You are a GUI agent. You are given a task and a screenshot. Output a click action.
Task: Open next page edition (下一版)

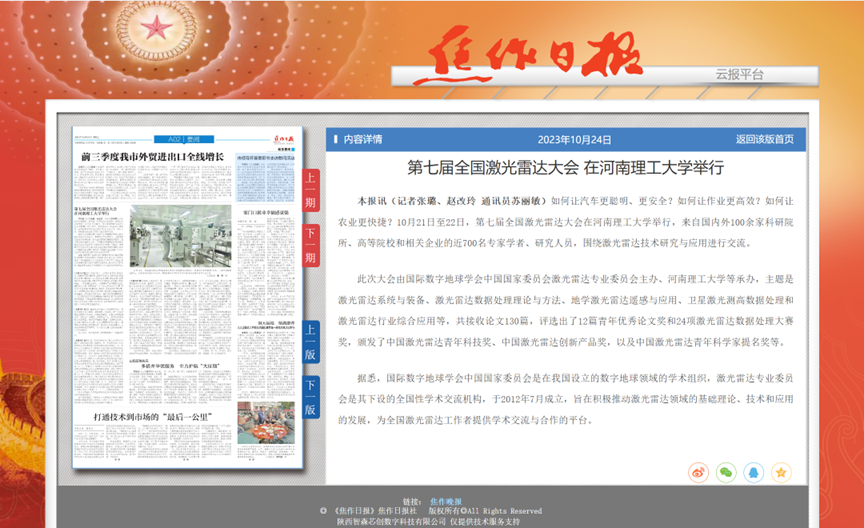311,397
